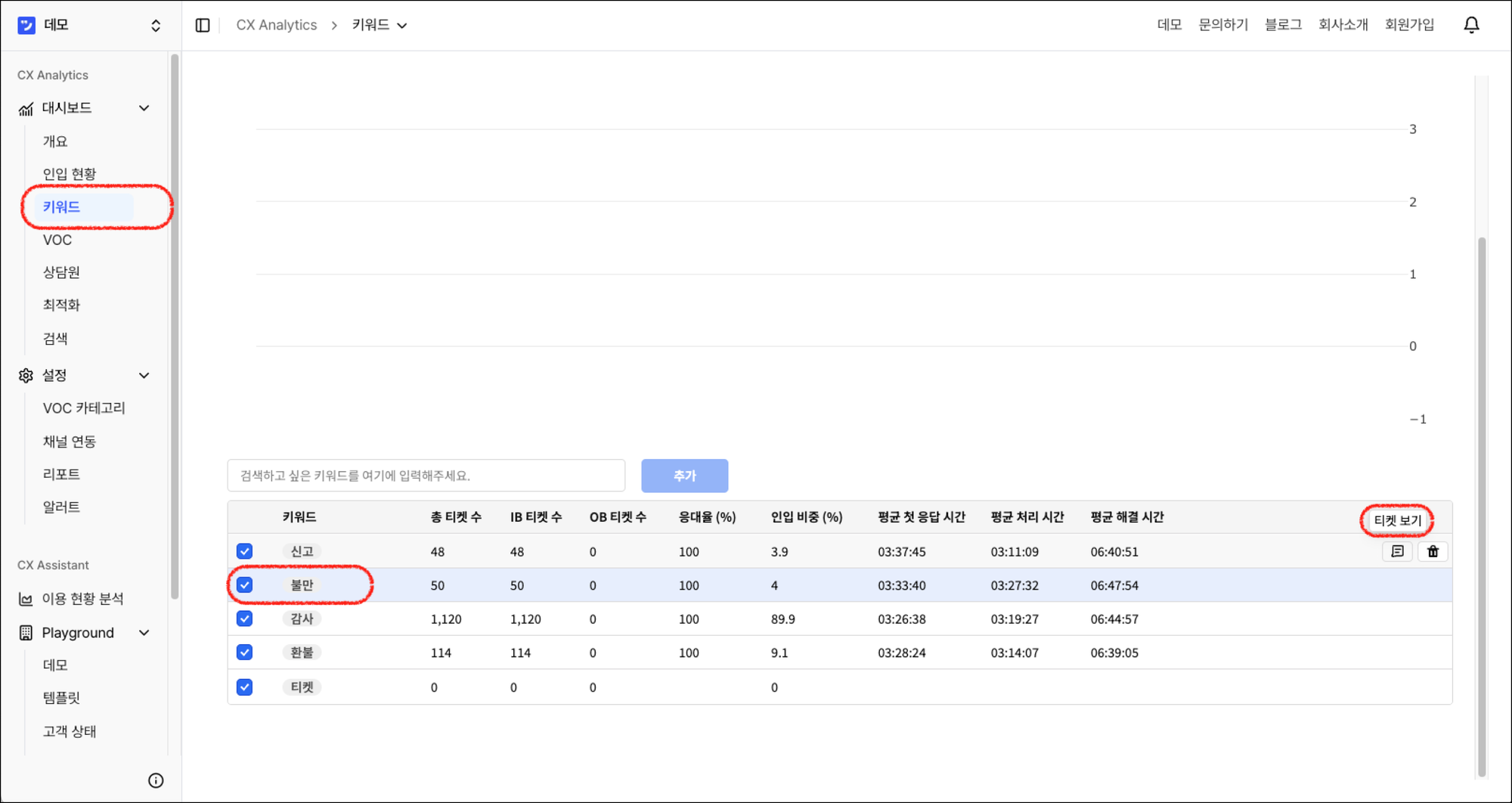Click the bell notification icon
This screenshot has height=803, width=1512.
1471,24
